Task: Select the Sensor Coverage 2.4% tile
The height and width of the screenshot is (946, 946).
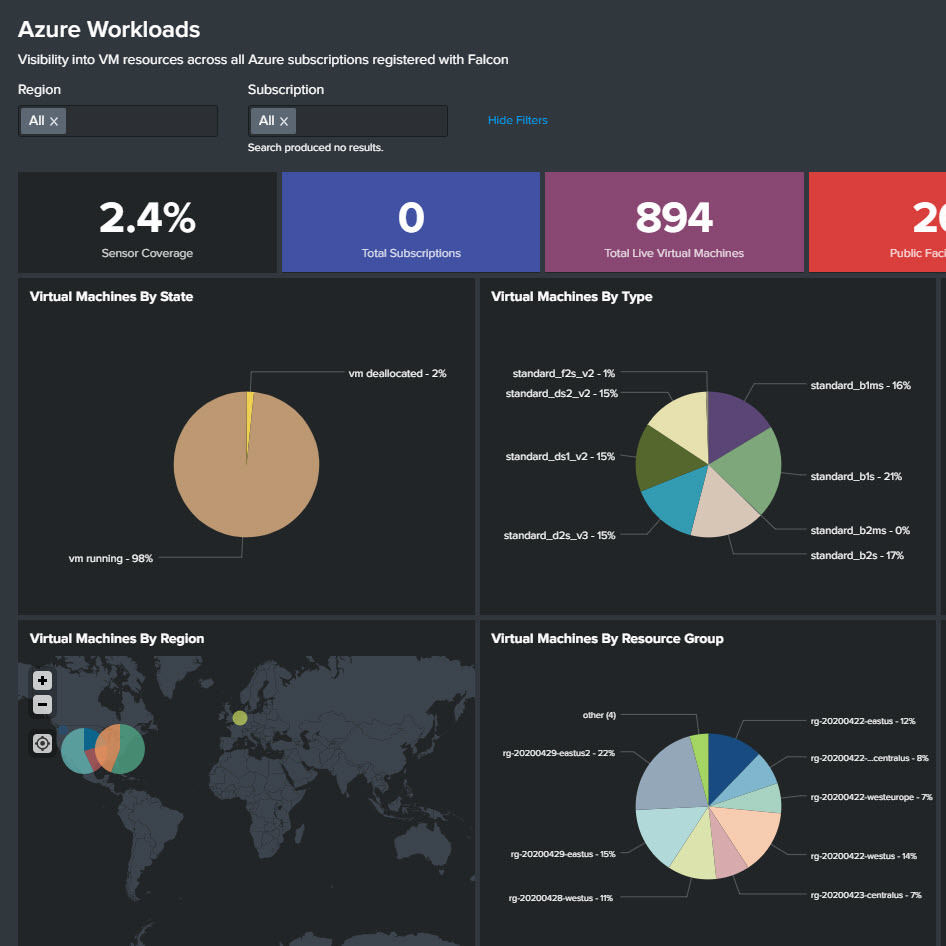Action: pos(147,222)
